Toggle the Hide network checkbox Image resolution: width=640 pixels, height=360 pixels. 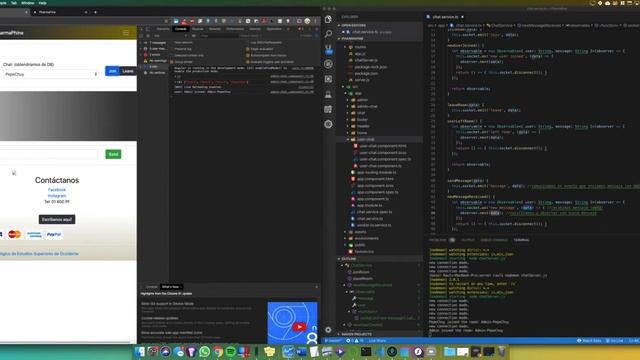tap(172, 42)
